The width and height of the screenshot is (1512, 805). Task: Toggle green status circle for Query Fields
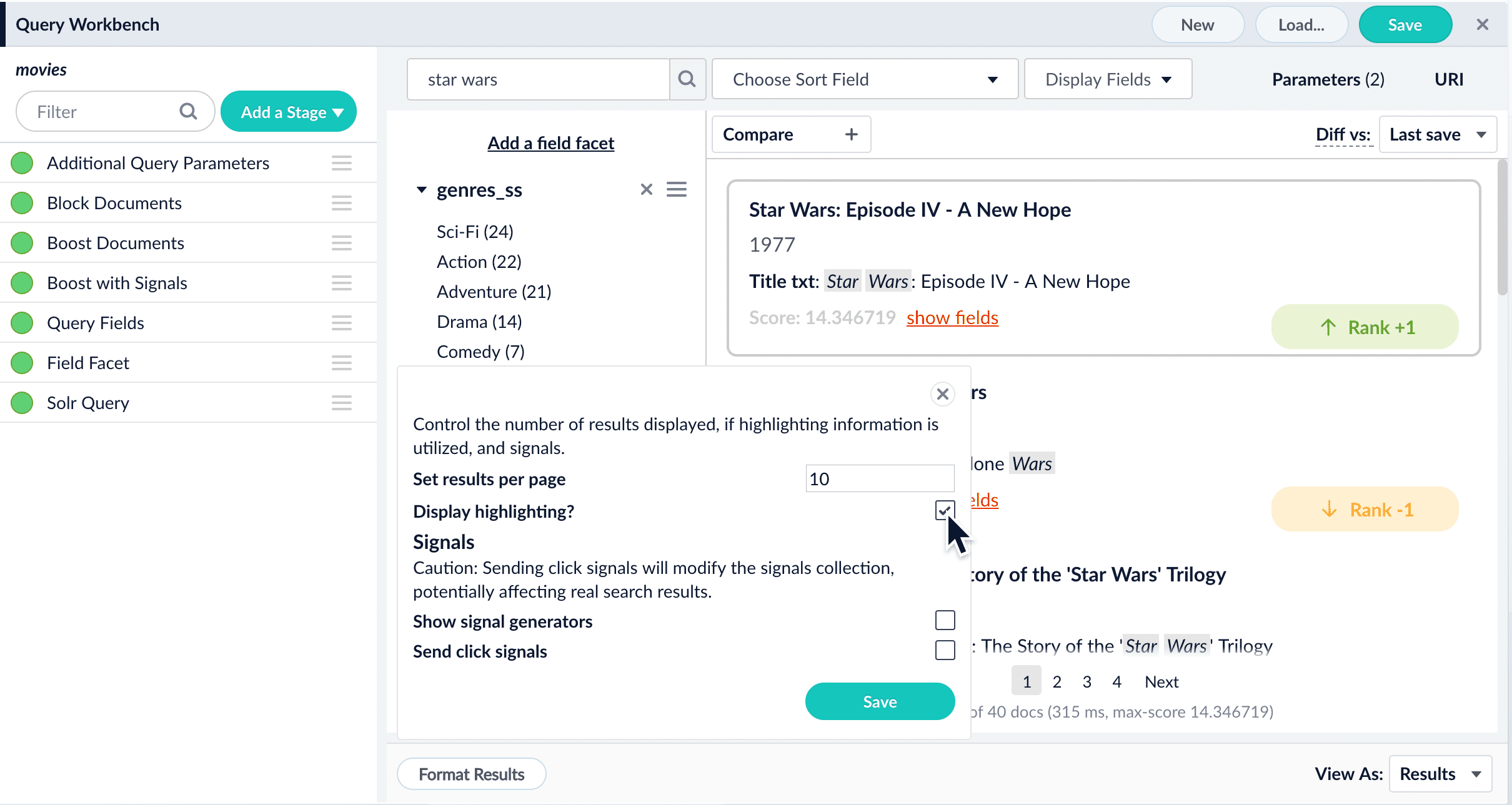pos(22,323)
